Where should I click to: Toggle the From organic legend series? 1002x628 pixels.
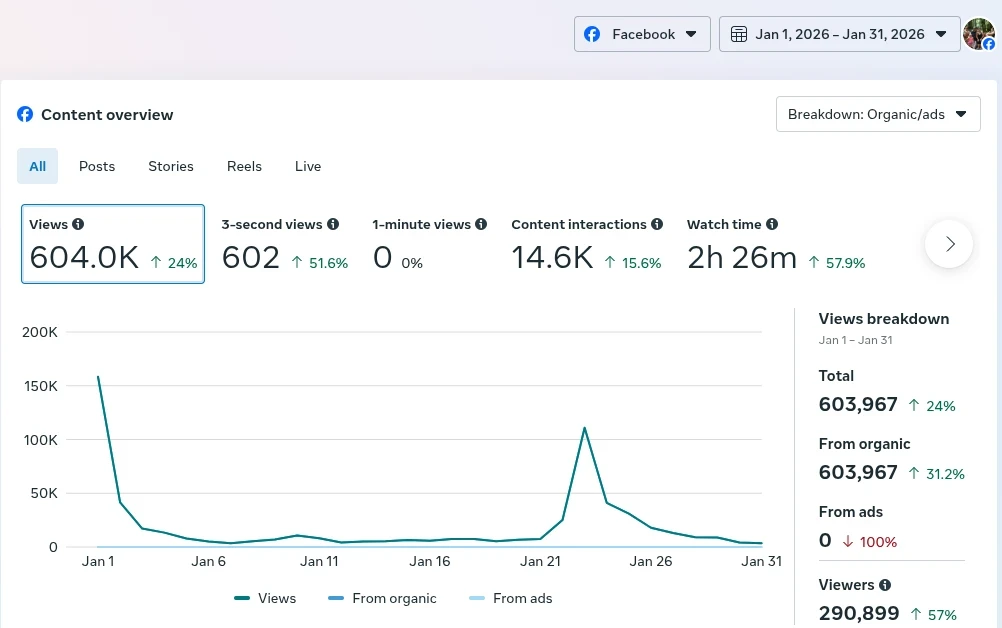click(382, 599)
